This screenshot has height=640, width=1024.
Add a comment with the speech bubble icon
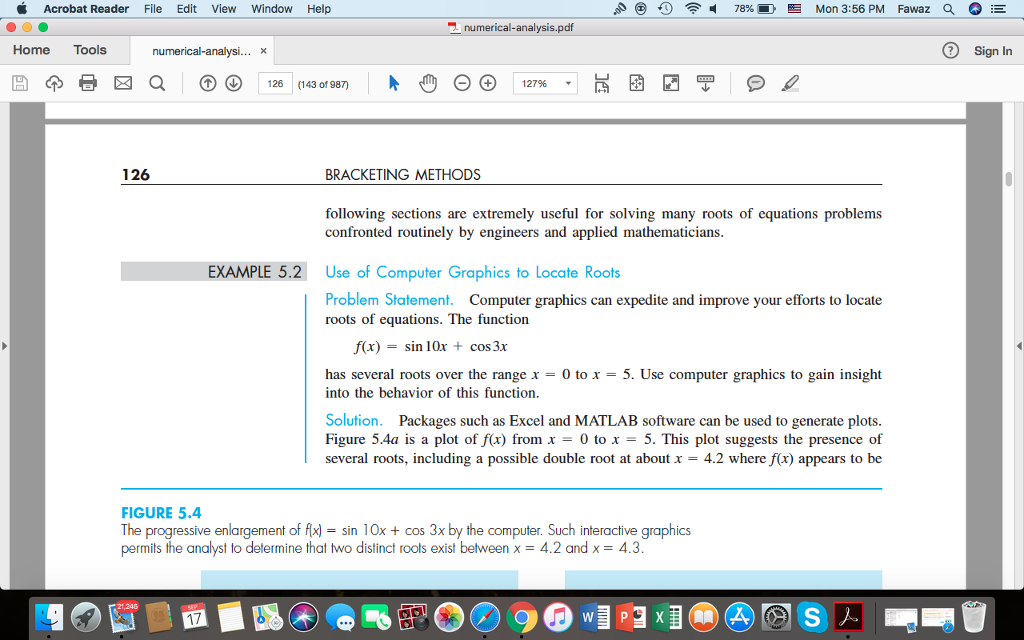click(754, 83)
